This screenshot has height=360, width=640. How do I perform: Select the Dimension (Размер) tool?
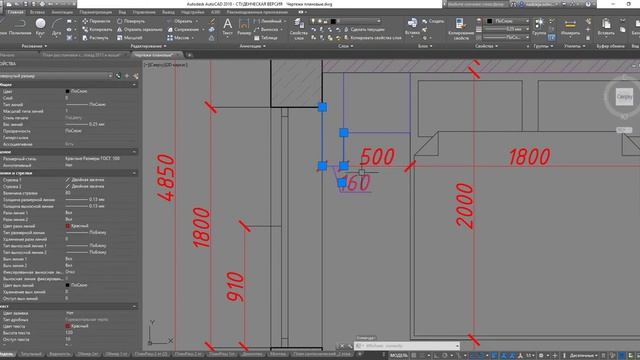click(x=244, y=27)
